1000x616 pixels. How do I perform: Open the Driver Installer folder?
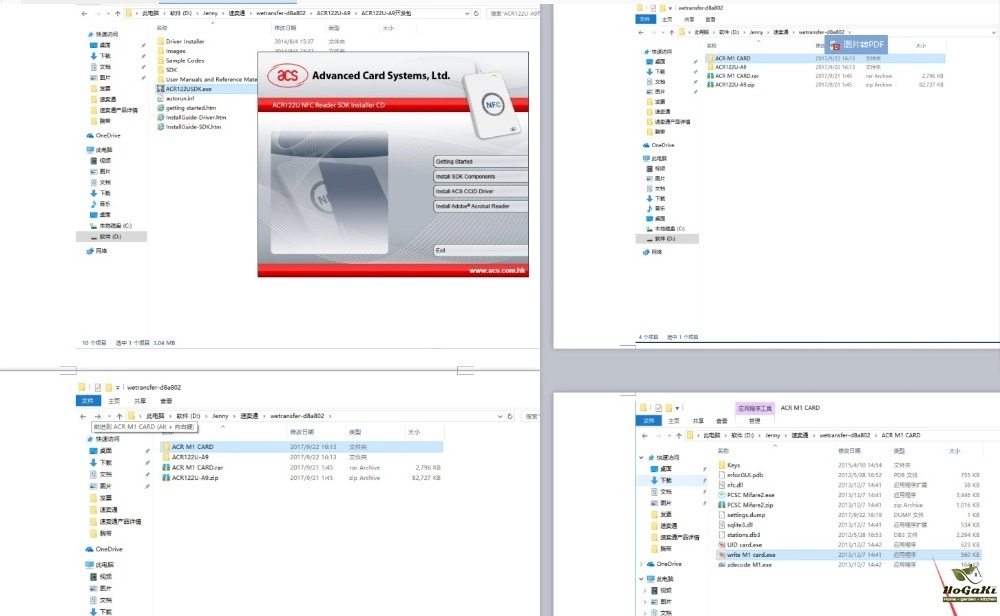(185, 42)
